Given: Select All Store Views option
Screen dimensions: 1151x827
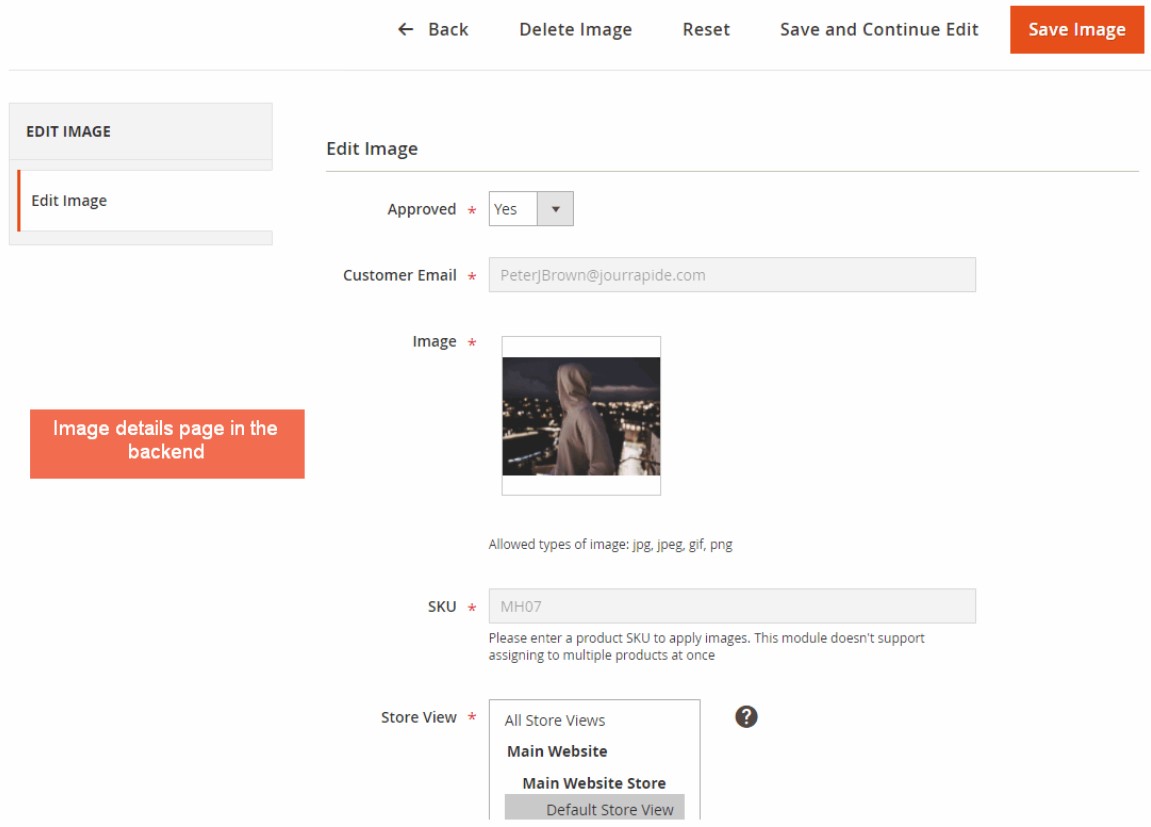Looking at the screenshot, I should [x=555, y=720].
